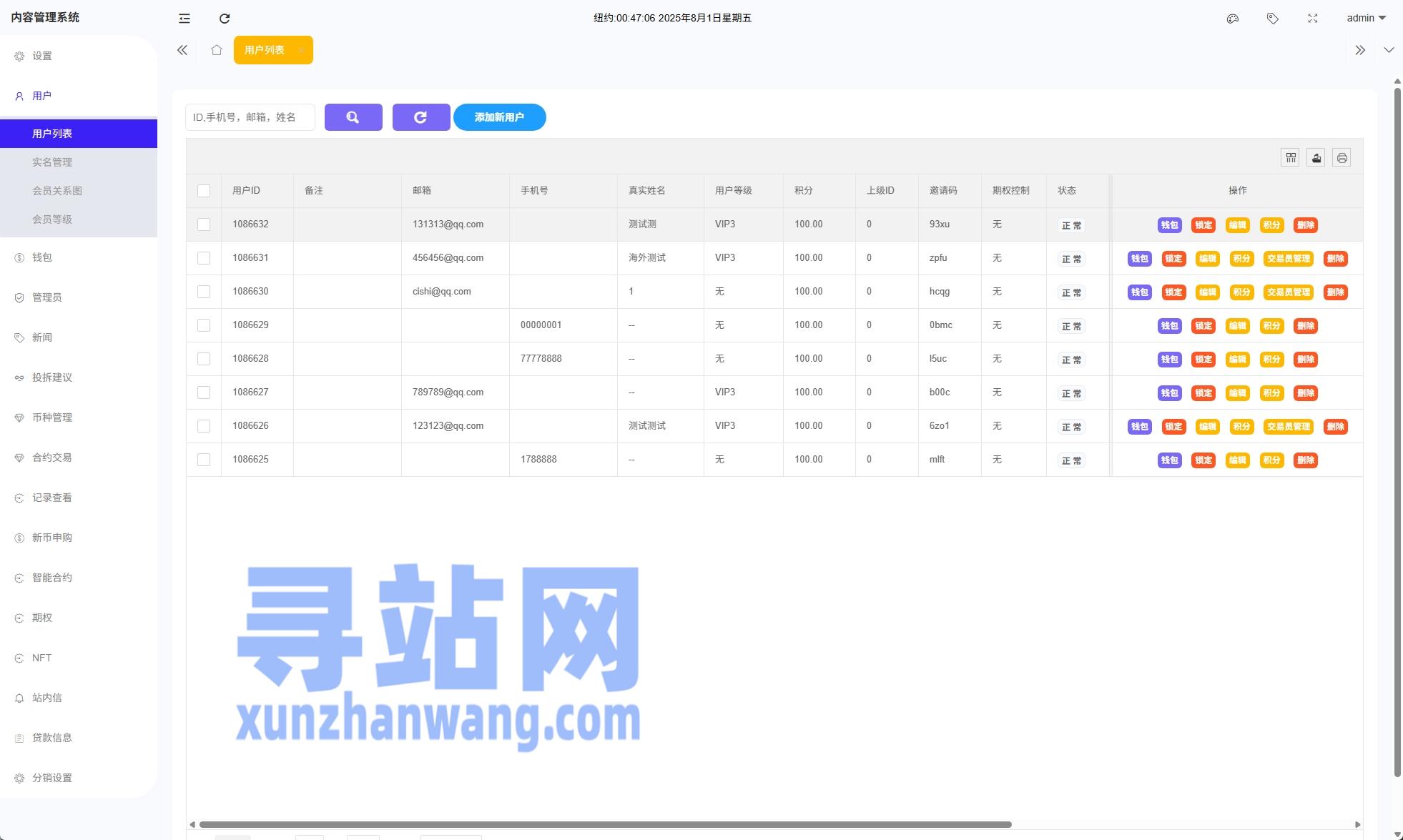
Task: Enter fullscreen mode via the expand icon
Action: tap(1313, 18)
